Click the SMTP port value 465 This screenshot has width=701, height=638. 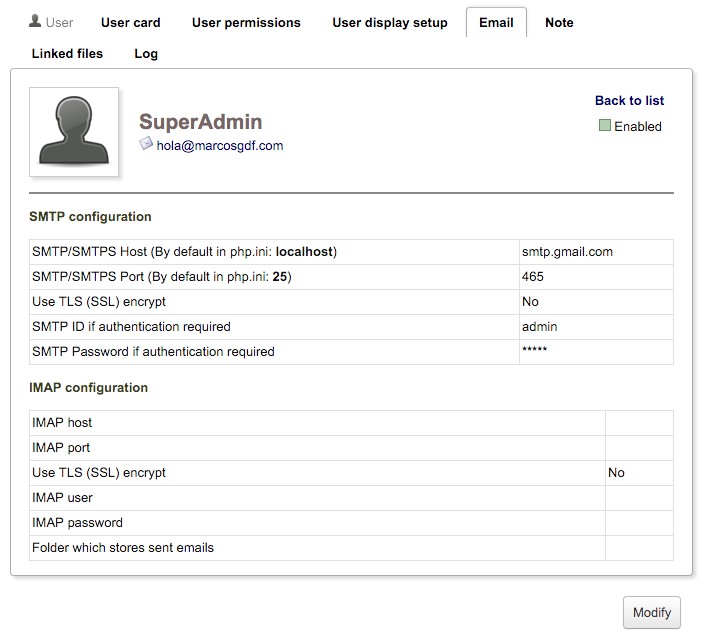[533, 277]
